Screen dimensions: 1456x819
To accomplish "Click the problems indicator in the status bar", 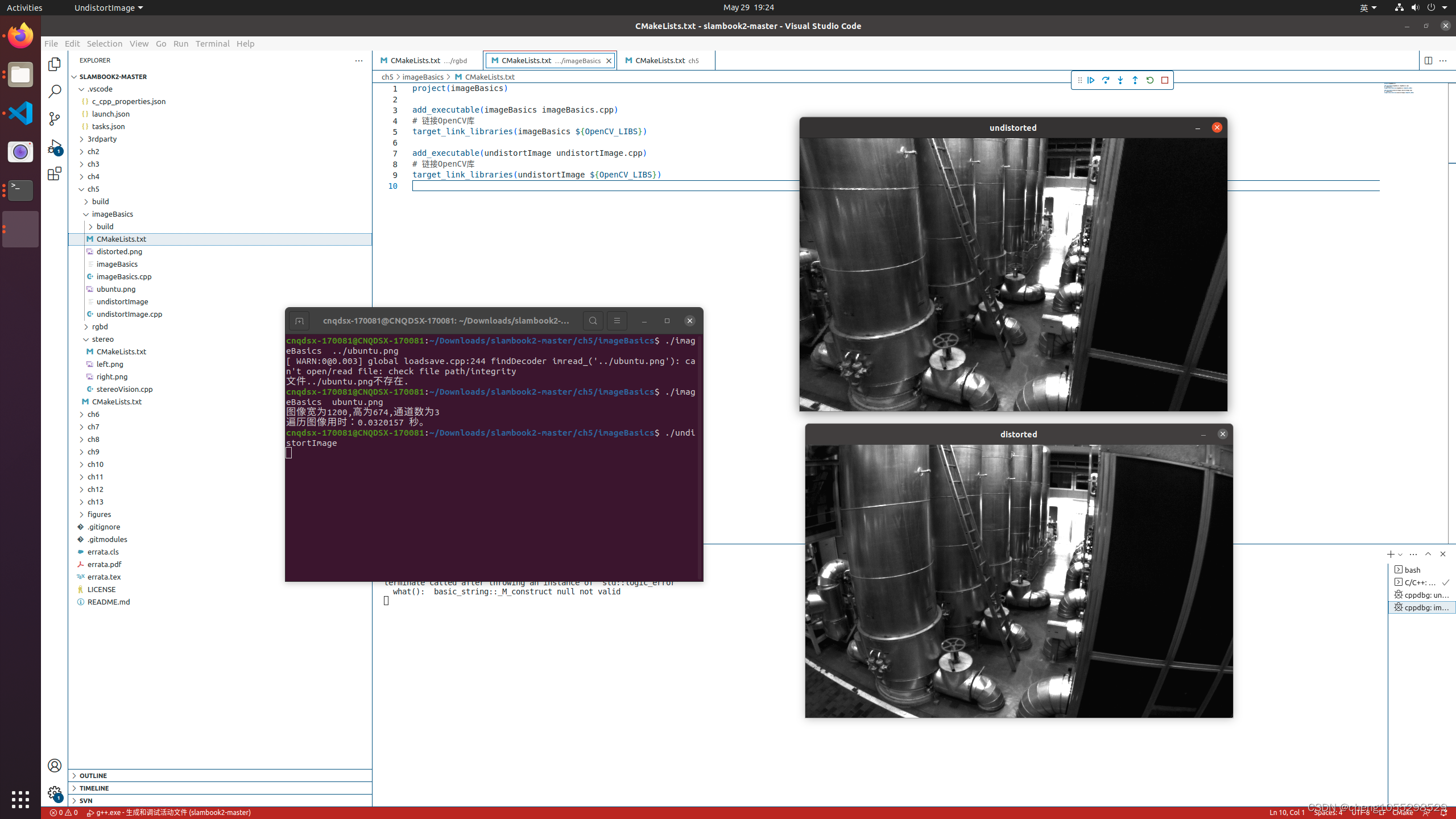I will coord(64,812).
